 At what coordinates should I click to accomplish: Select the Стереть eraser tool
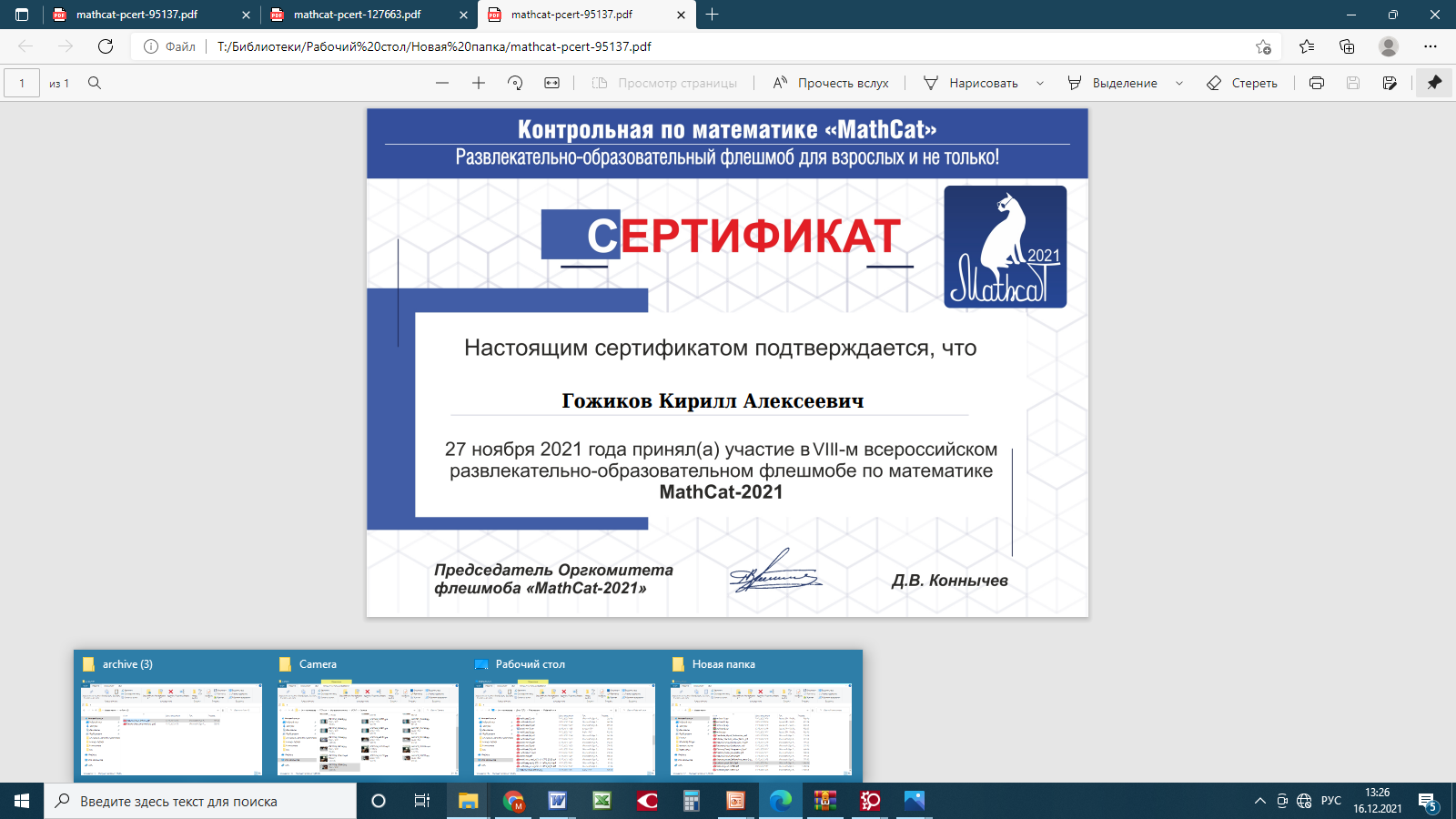(1242, 83)
